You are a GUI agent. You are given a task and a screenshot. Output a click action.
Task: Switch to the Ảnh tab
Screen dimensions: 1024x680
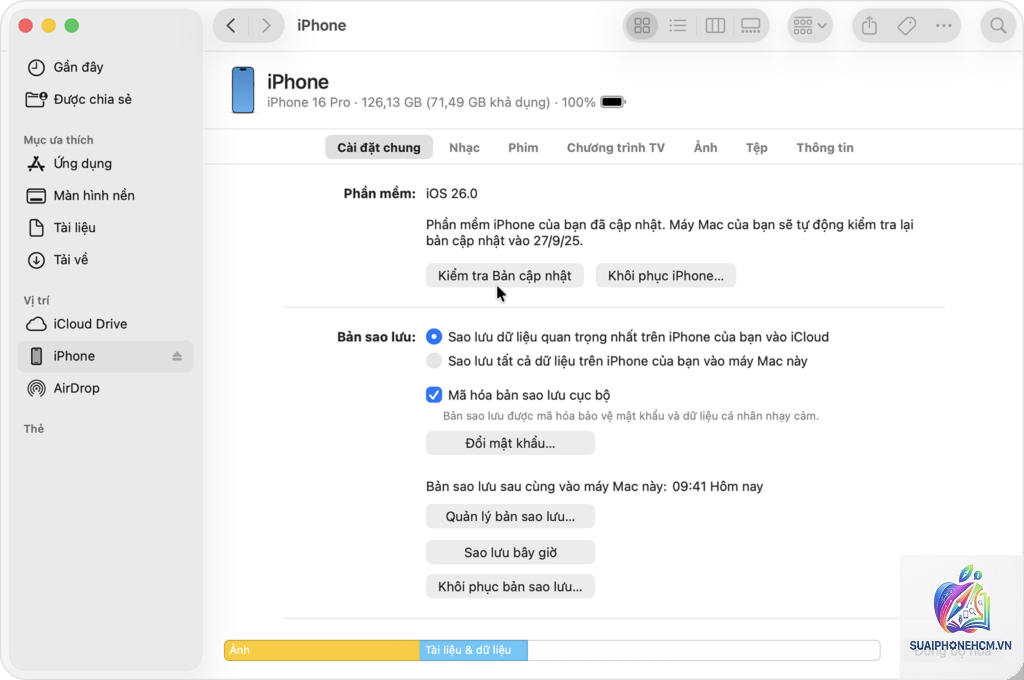click(x=705, y=148)
